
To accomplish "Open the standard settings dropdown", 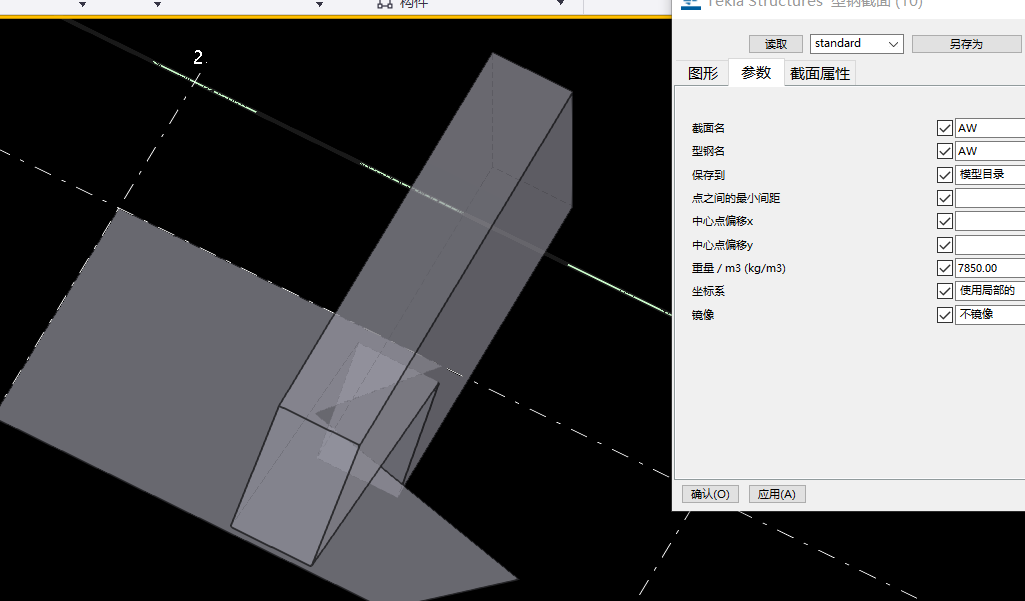I will pos(856,44).
